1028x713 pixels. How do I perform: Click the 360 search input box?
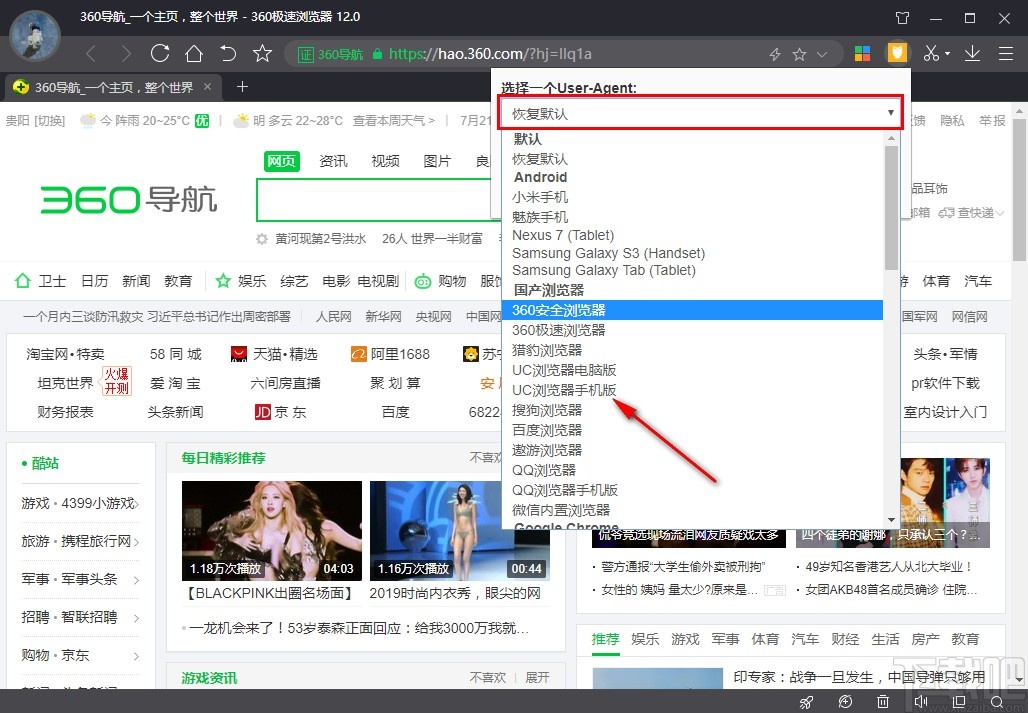(x=374, y=200)
